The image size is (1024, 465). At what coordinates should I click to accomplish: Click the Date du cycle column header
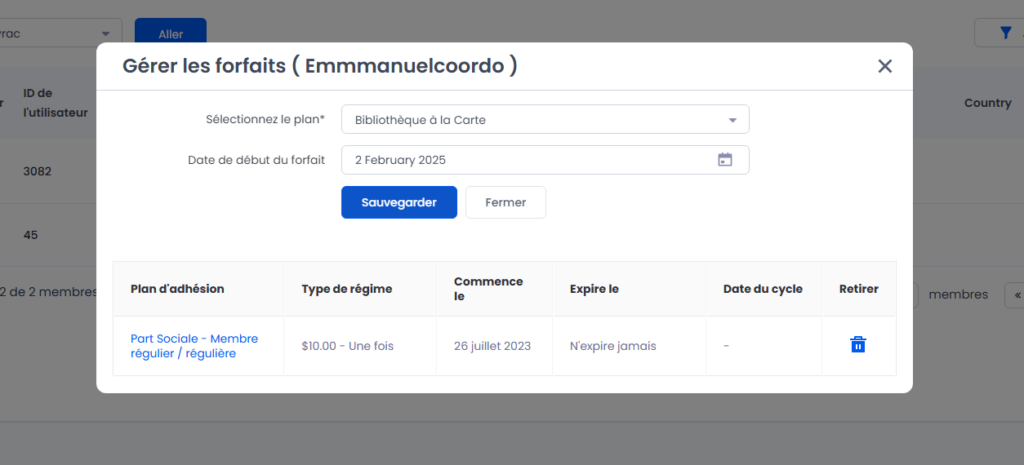762,289
